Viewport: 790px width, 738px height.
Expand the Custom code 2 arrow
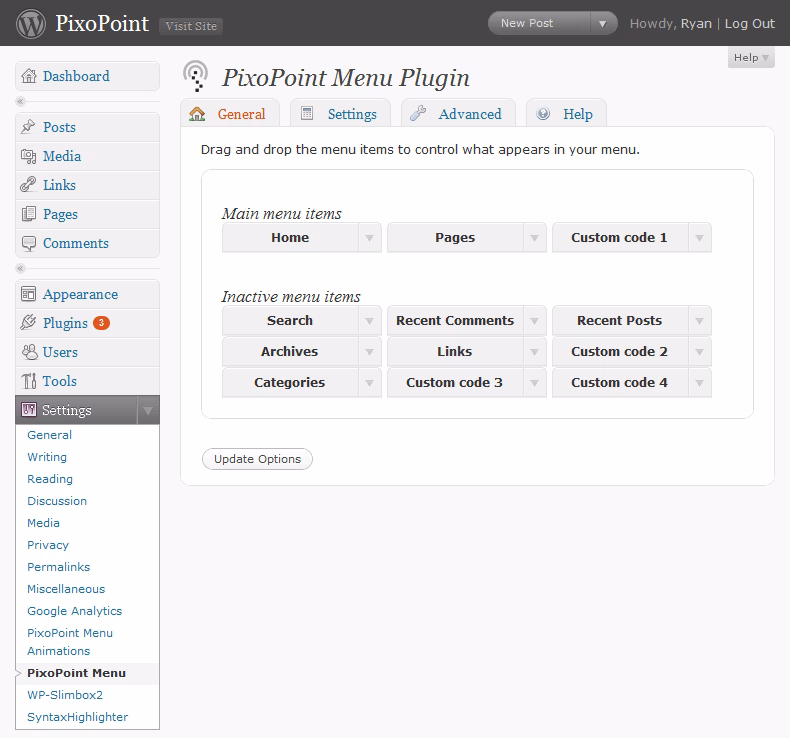click(699, 352)
